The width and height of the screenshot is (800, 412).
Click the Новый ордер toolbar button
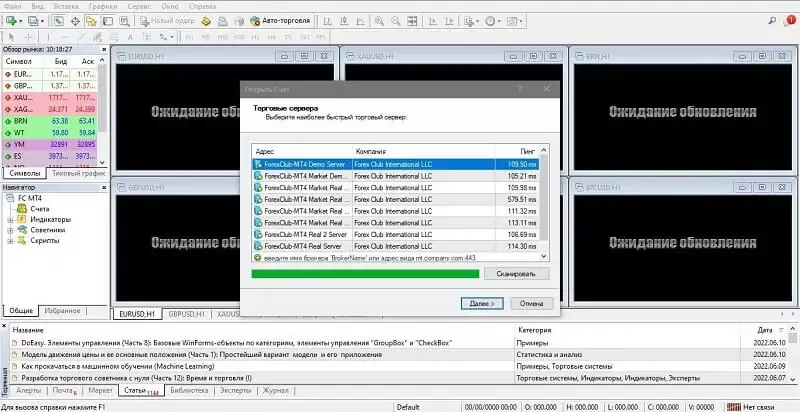pos(167,21)
